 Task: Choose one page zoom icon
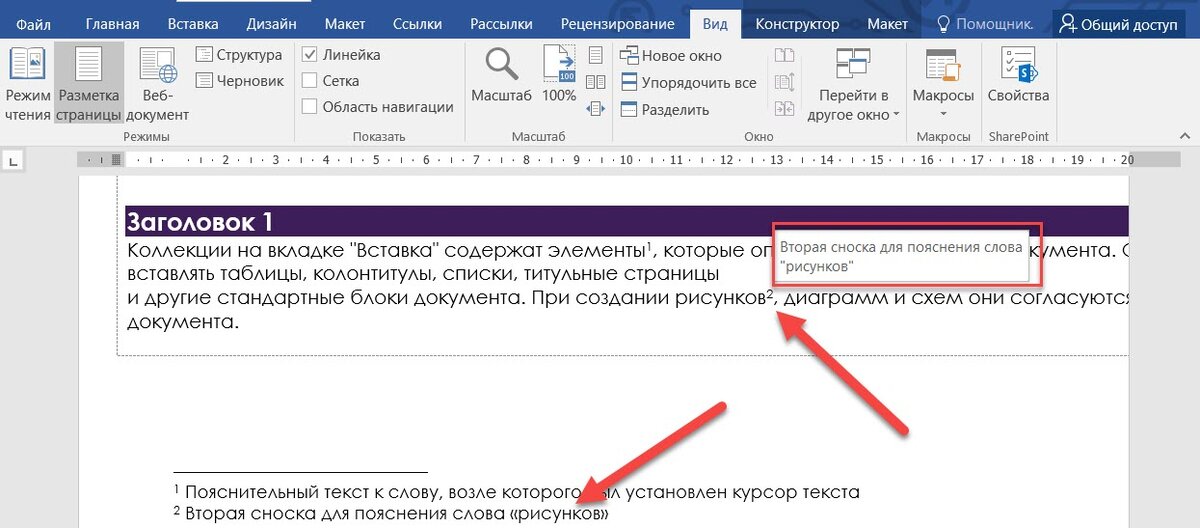596,55
